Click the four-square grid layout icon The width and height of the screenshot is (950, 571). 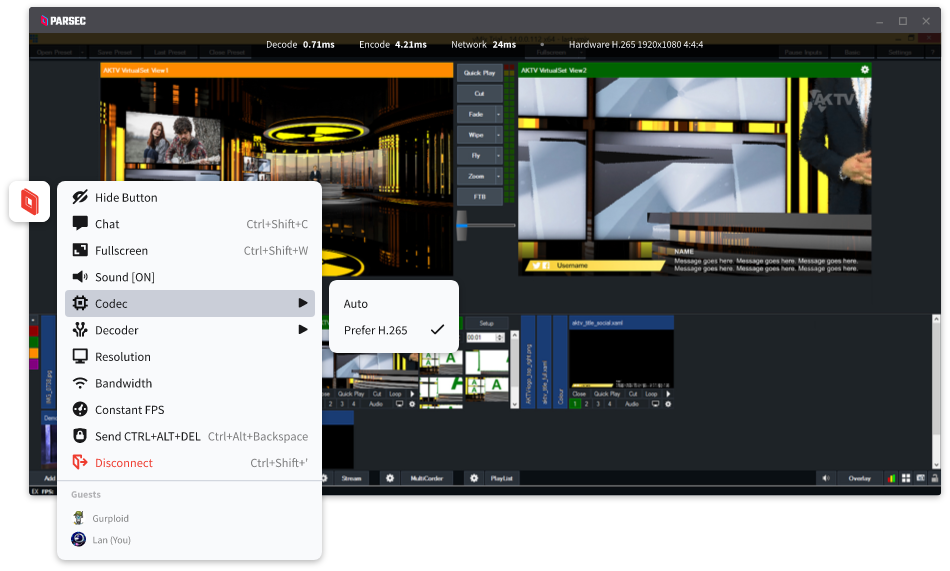(906, 478)
